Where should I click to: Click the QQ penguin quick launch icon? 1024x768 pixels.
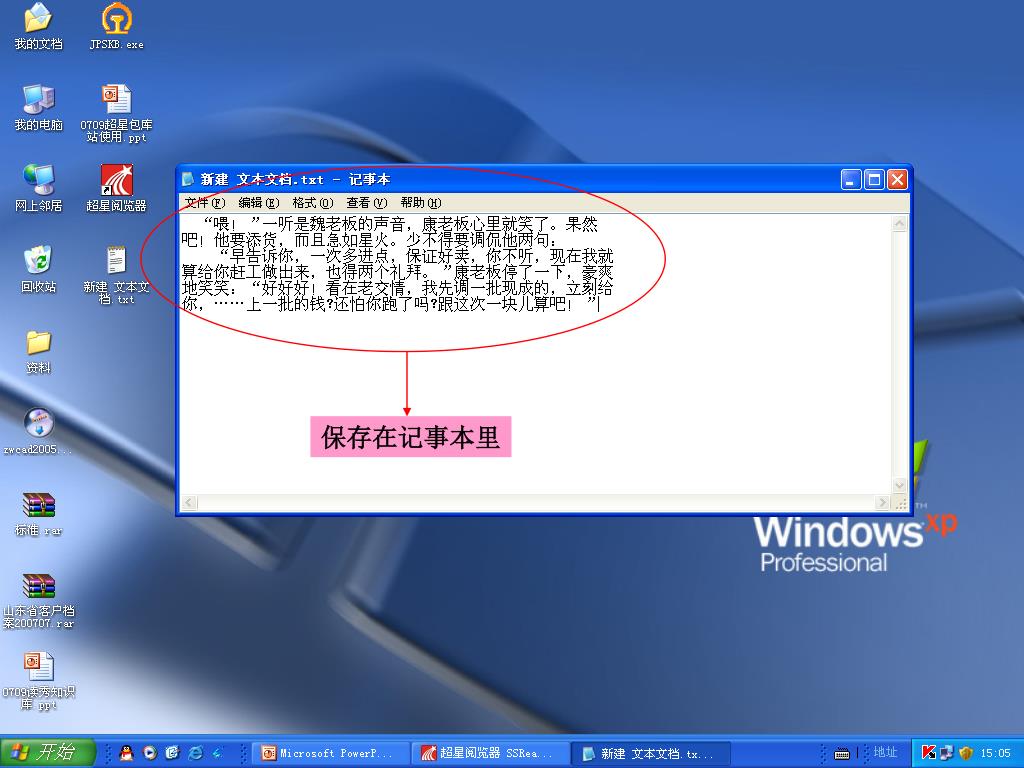pos(126,753)
